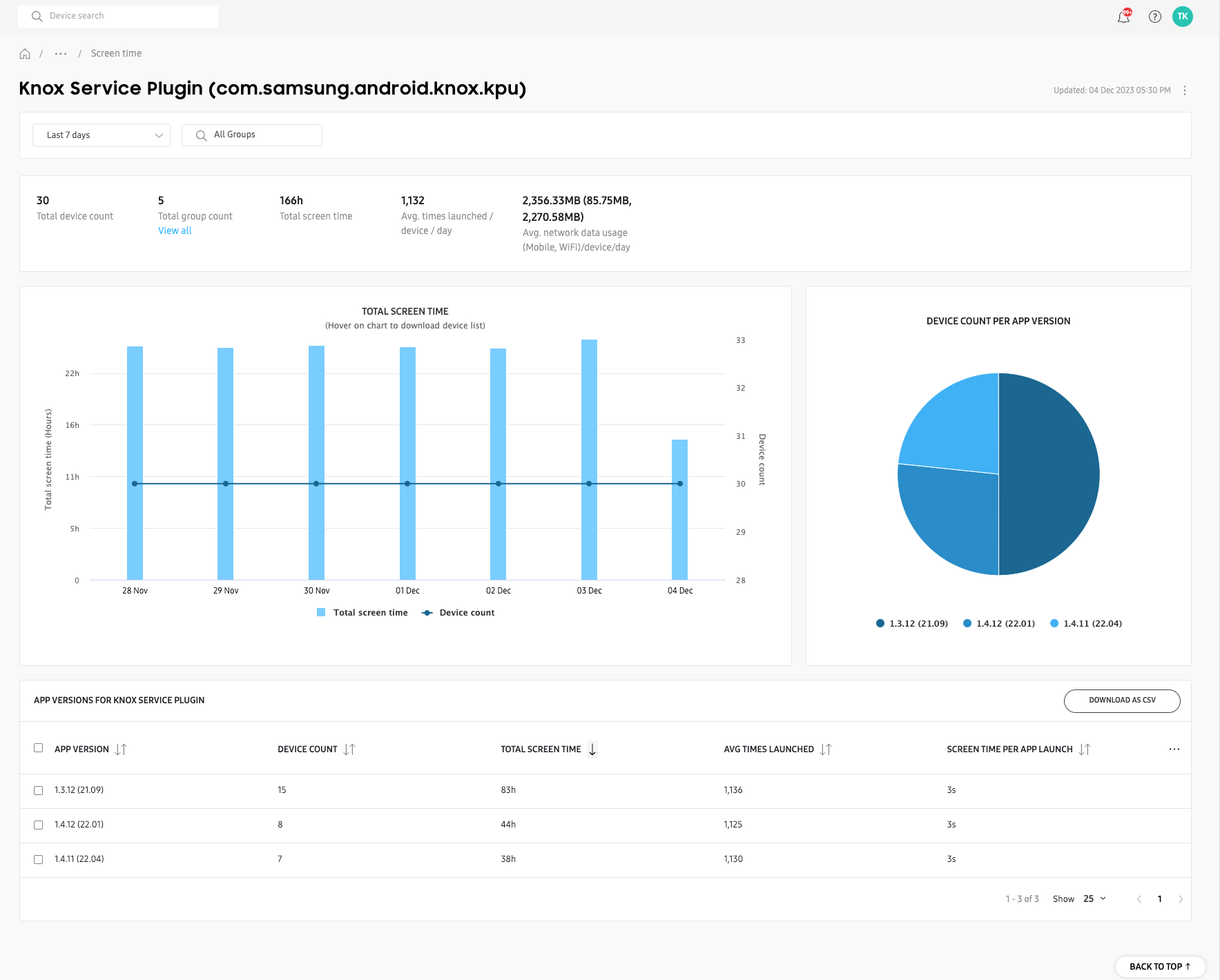The image size is (1220, 980).
Task: Click the Device search field
Action: tap(118, 16)
